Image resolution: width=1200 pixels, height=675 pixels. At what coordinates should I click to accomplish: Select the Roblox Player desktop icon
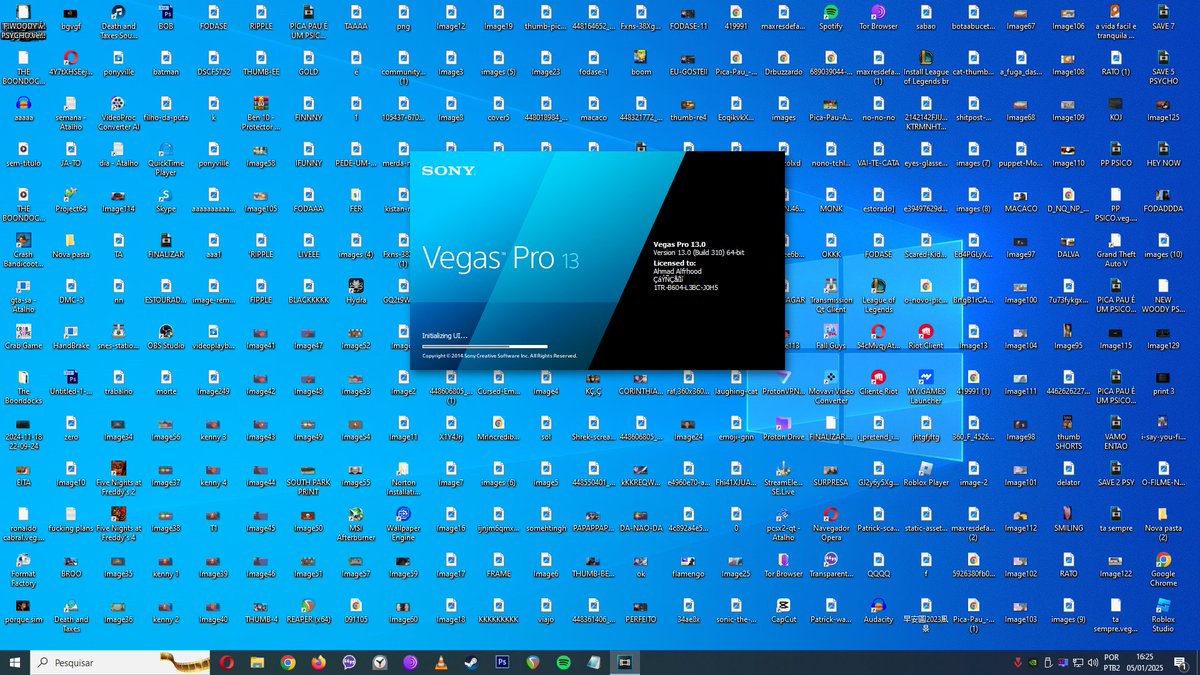point(926,474)
